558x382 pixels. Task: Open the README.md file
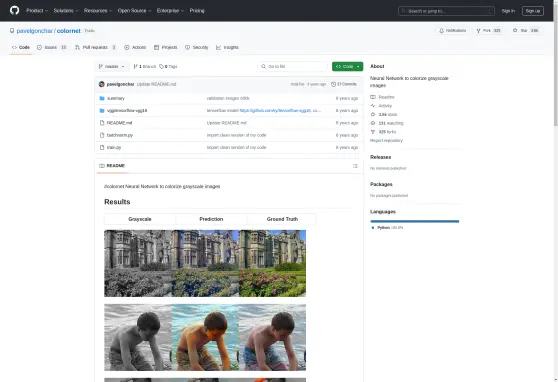tap(119, 123)
